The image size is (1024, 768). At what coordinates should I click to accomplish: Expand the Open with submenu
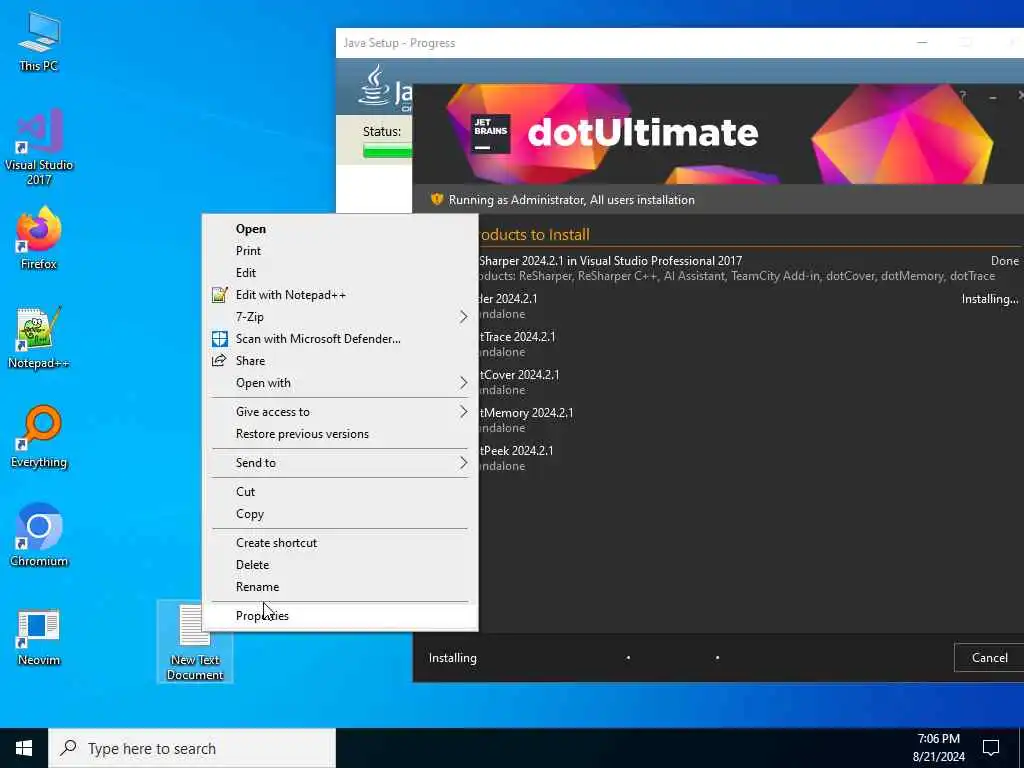click(340, 383)
